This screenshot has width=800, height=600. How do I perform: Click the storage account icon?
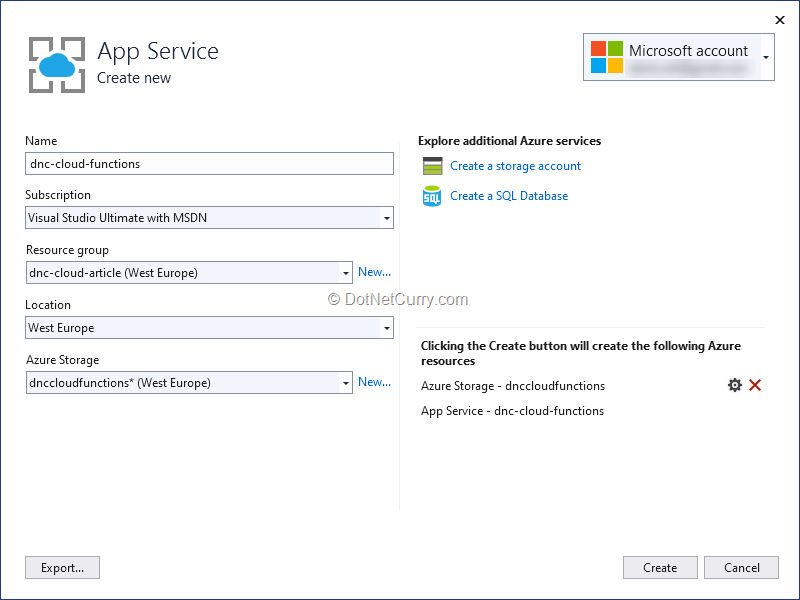pyautogui.click(x=433, y=166)
